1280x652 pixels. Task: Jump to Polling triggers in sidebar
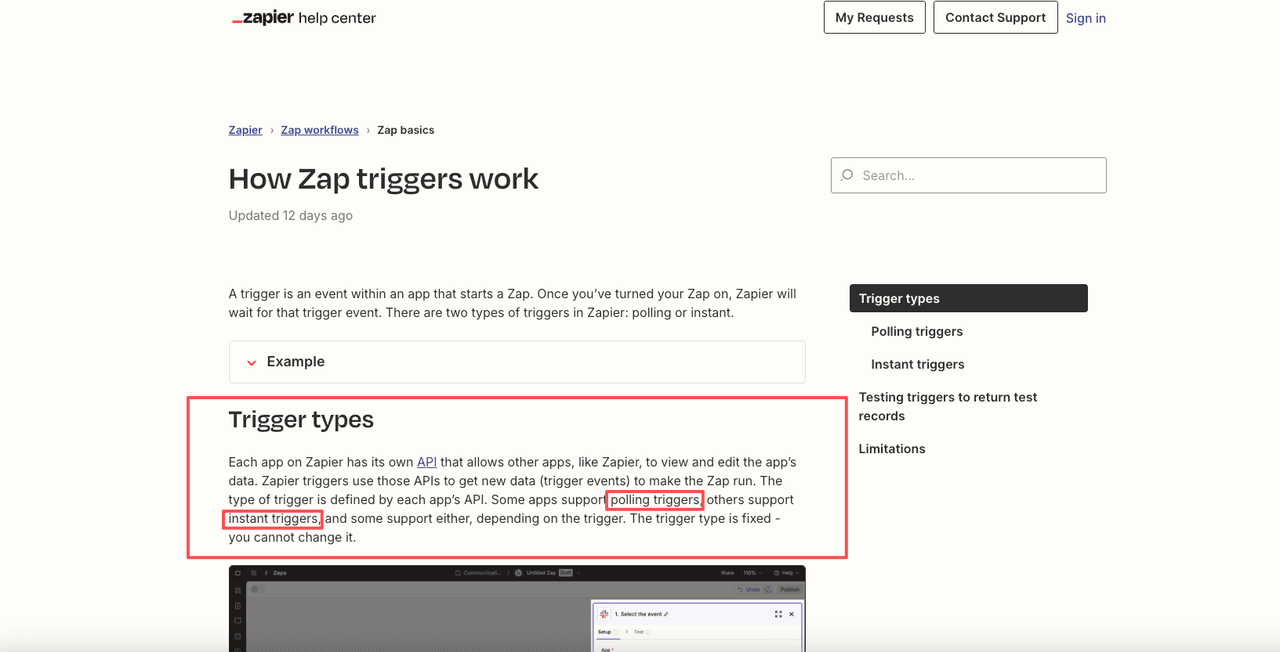pyautogui.click(x=917, y=331)
